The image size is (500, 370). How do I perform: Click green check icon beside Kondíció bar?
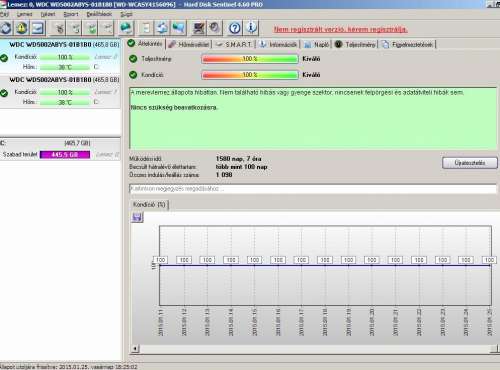pyautogui.click(x=133, y=75)
